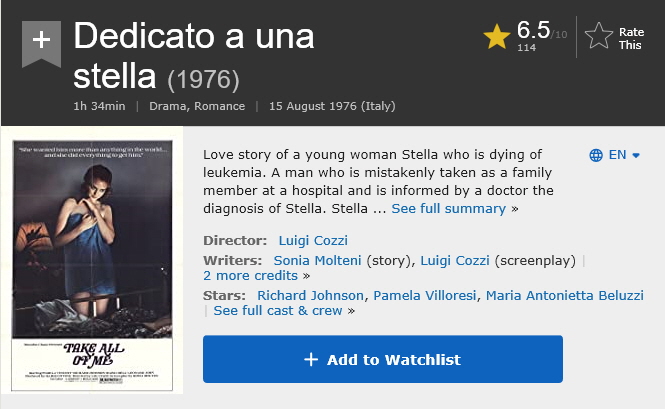Open Maria Antonietta Beluzzi's page
Image resolution: width=665 pixels, height=409 pixels.
coord(564,296)
